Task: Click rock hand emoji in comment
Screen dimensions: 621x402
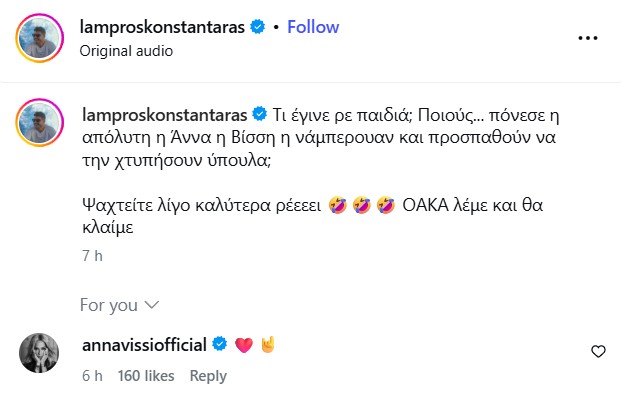Action: pos(266,345)
